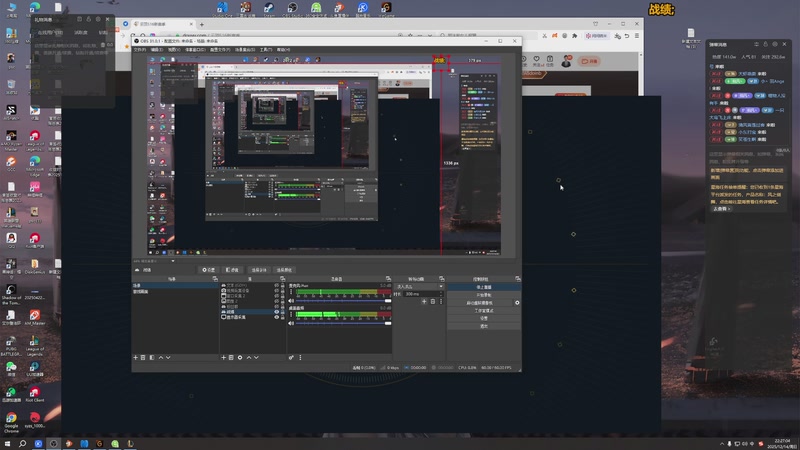The height and width of the screenshot is (450, 800).
Task: Adjust the 麦克风/Aux volume slider
Action: coord(343,301)
